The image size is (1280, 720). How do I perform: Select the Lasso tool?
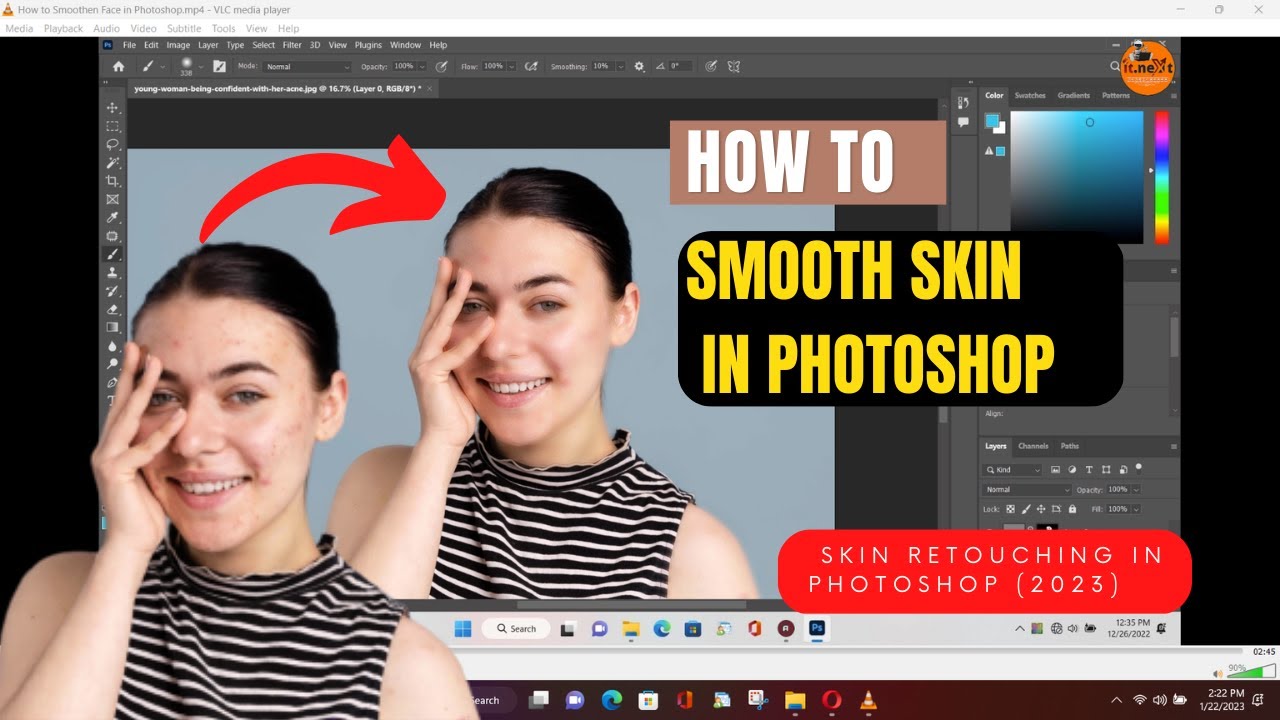click(112, 144)
